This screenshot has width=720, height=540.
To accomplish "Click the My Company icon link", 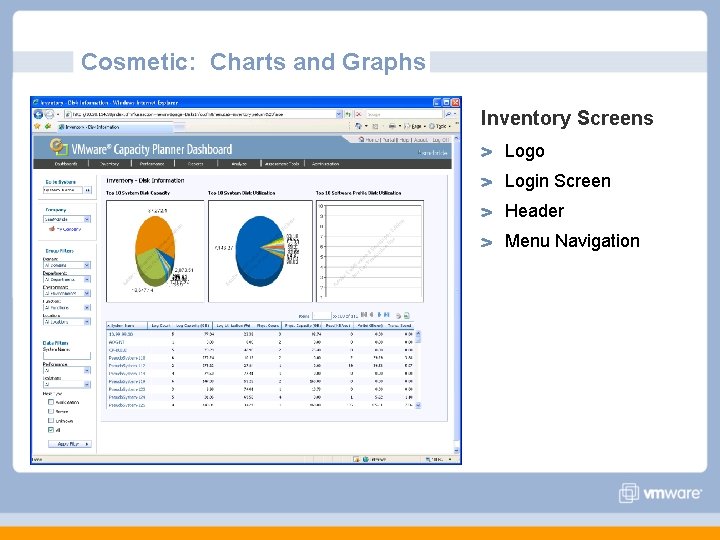I will [x=52, y=229].
